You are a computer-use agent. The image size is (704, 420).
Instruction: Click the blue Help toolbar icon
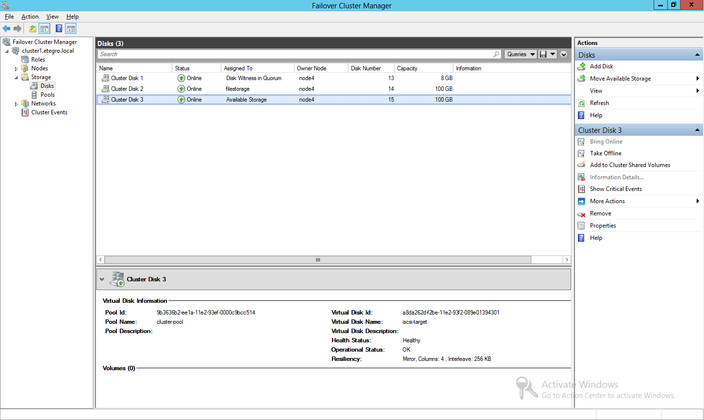point(59,28)
